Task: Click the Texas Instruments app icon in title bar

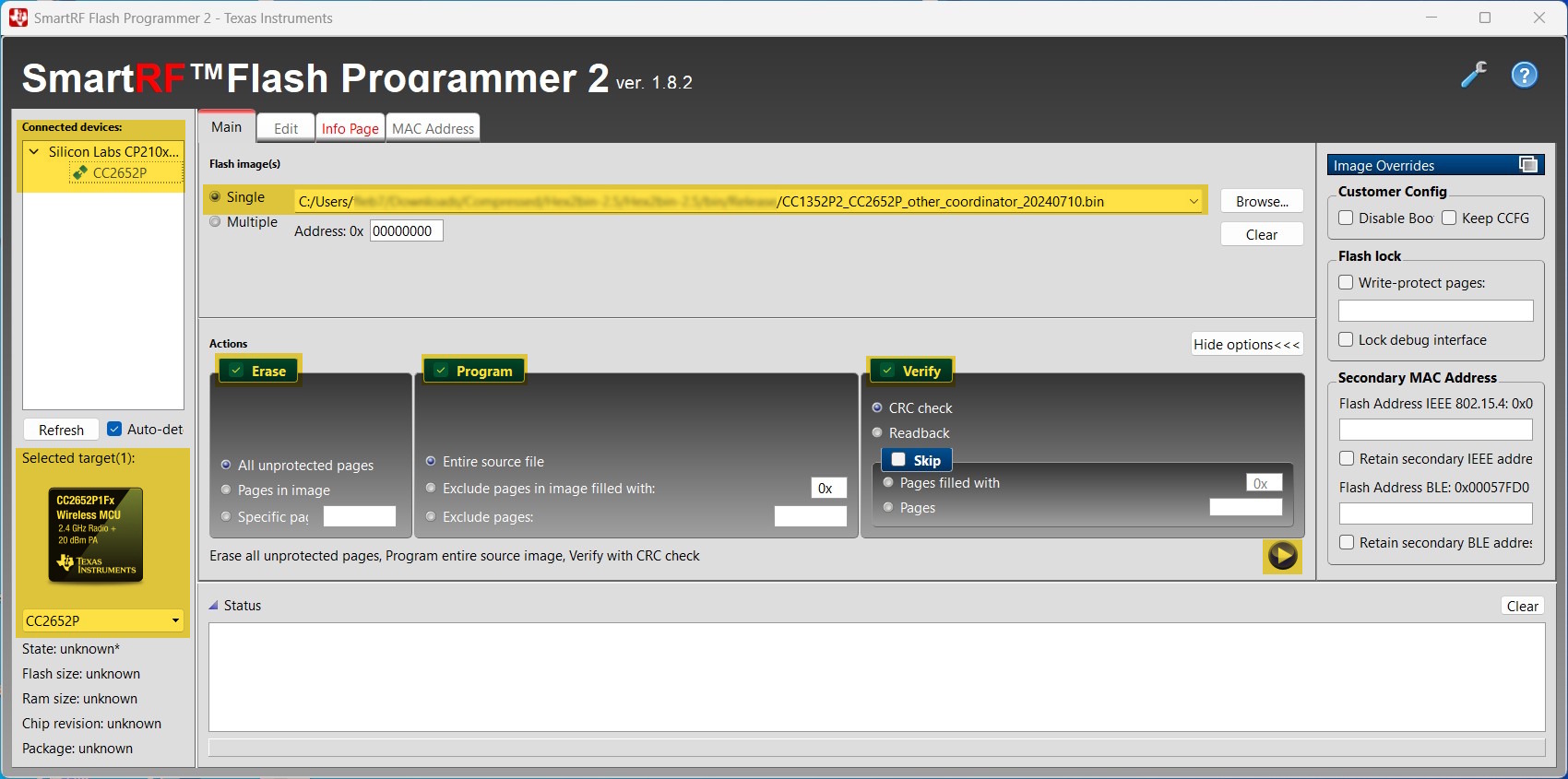Action: coord(18,18)
